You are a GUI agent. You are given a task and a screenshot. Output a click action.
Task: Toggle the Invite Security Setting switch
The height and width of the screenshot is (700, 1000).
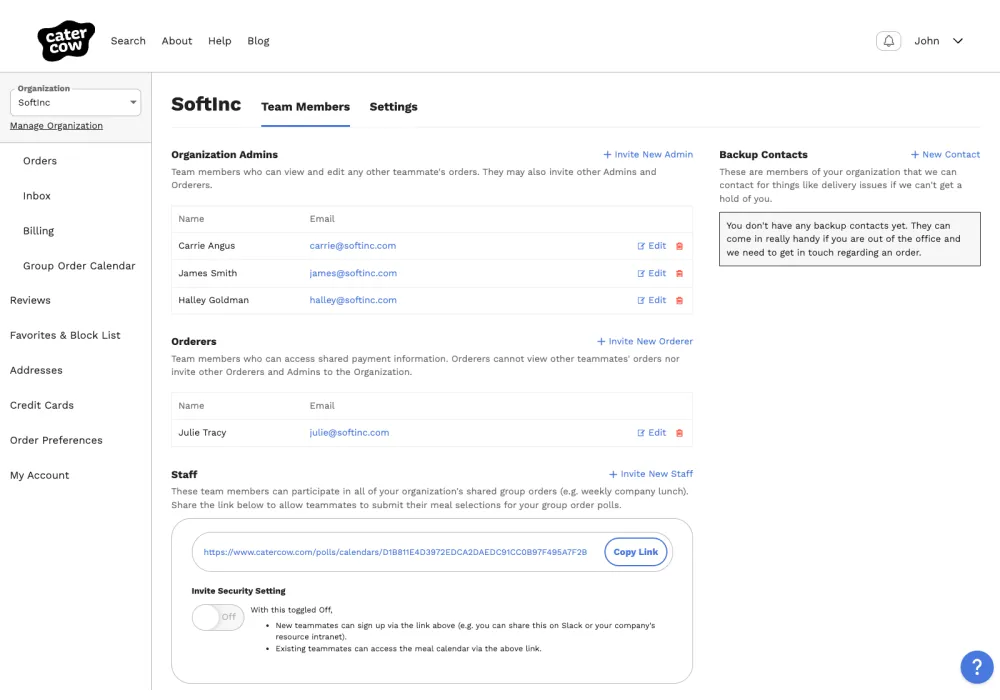click(217, 617)
